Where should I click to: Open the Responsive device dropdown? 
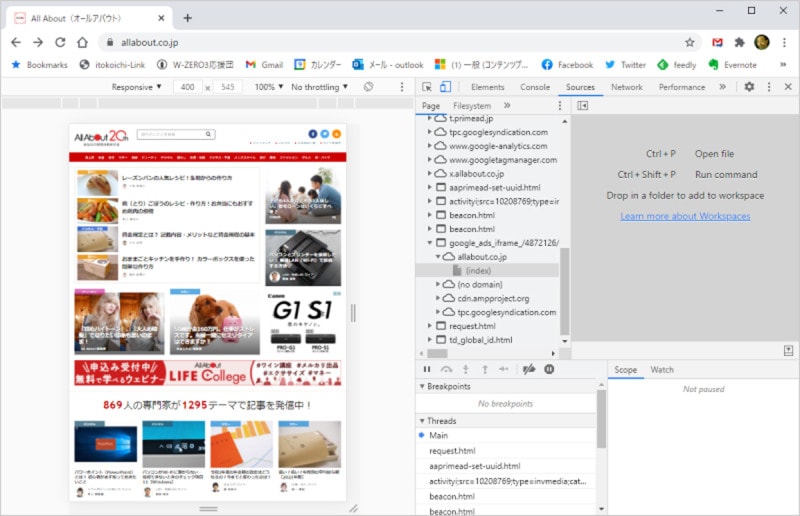click(x=136, y=87)
